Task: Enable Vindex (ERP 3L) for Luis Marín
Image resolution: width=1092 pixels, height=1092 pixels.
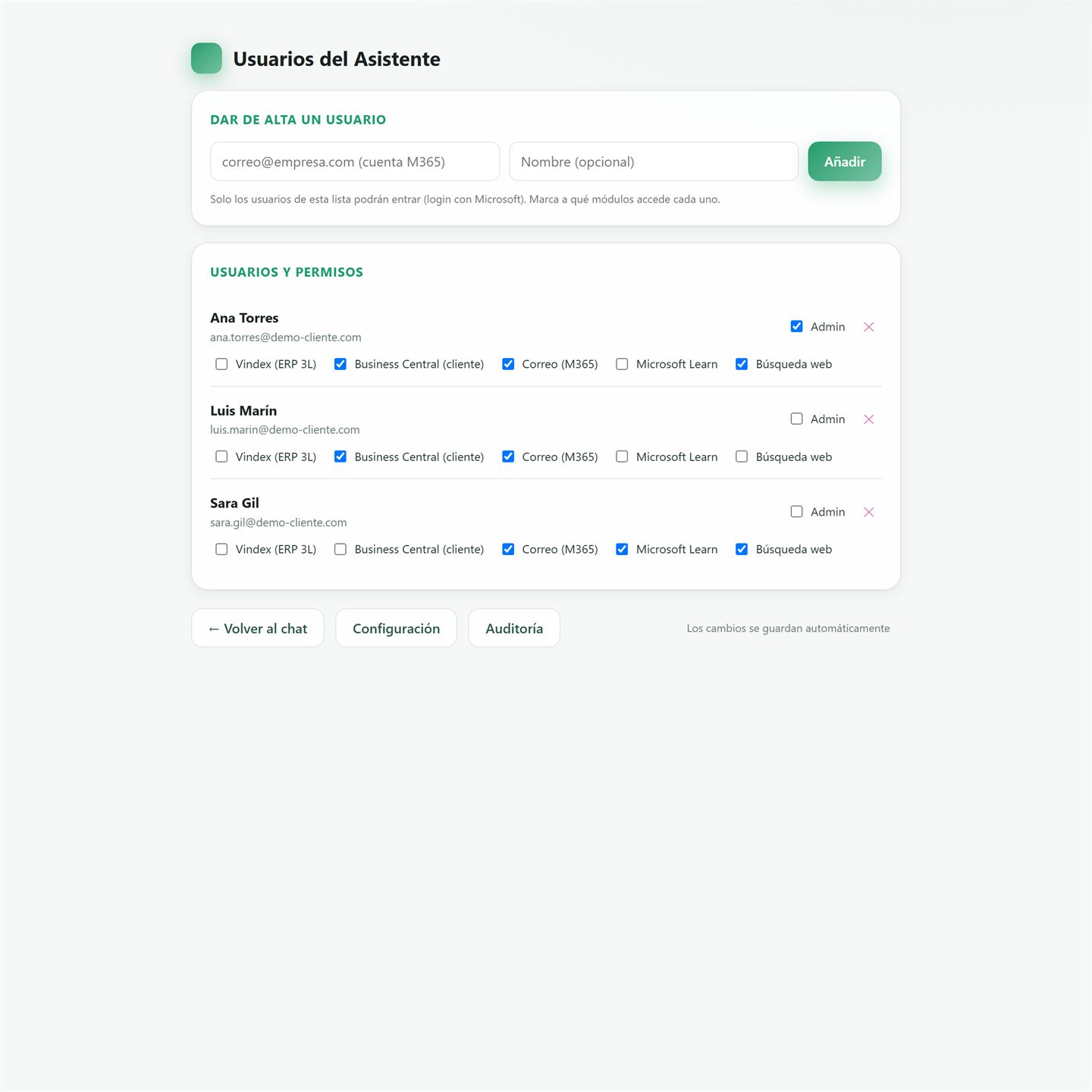Action: pyautogui.click(x=221, y=457)
